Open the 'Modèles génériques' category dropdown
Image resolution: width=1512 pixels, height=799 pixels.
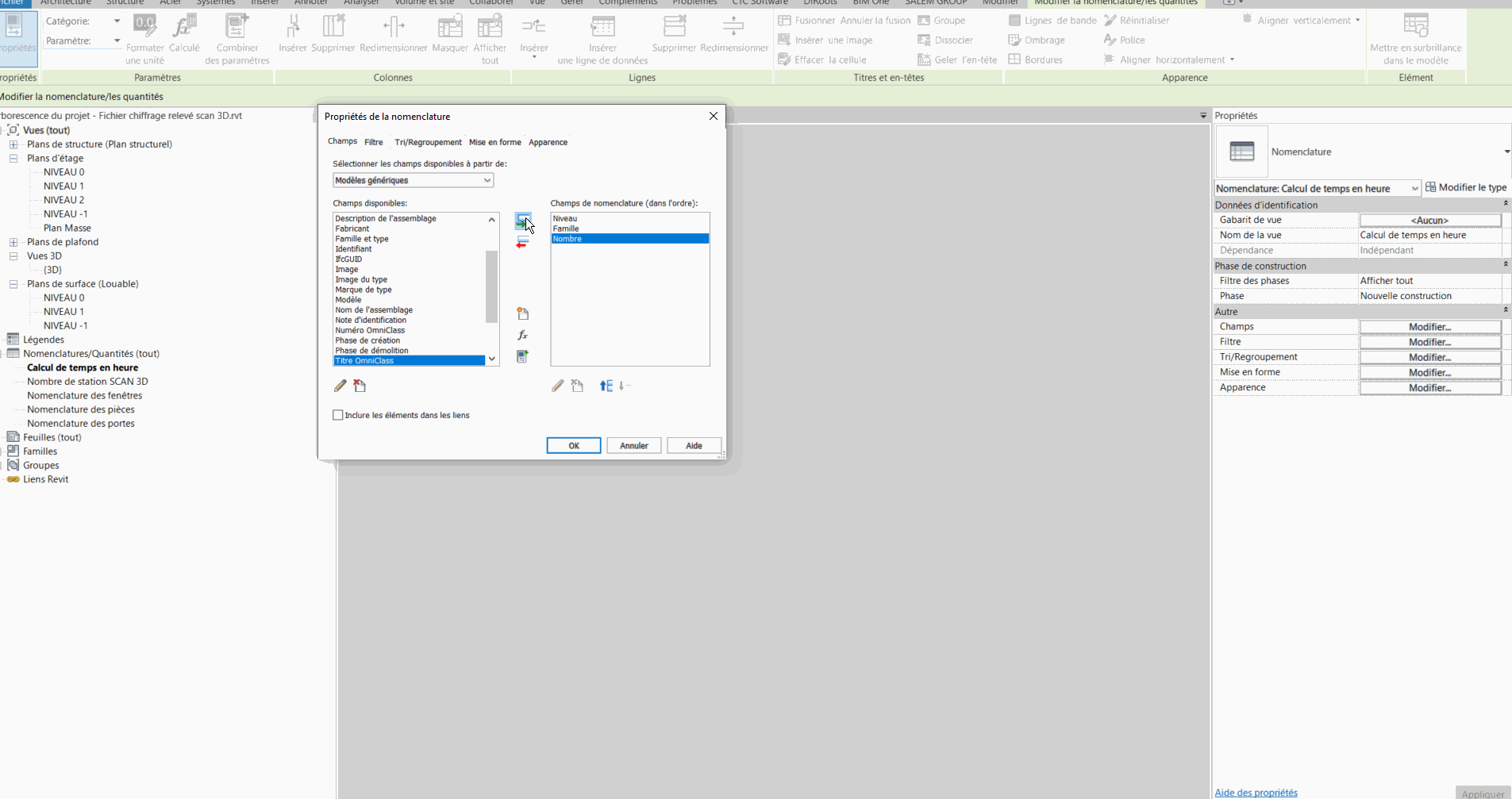pos(487,181)
